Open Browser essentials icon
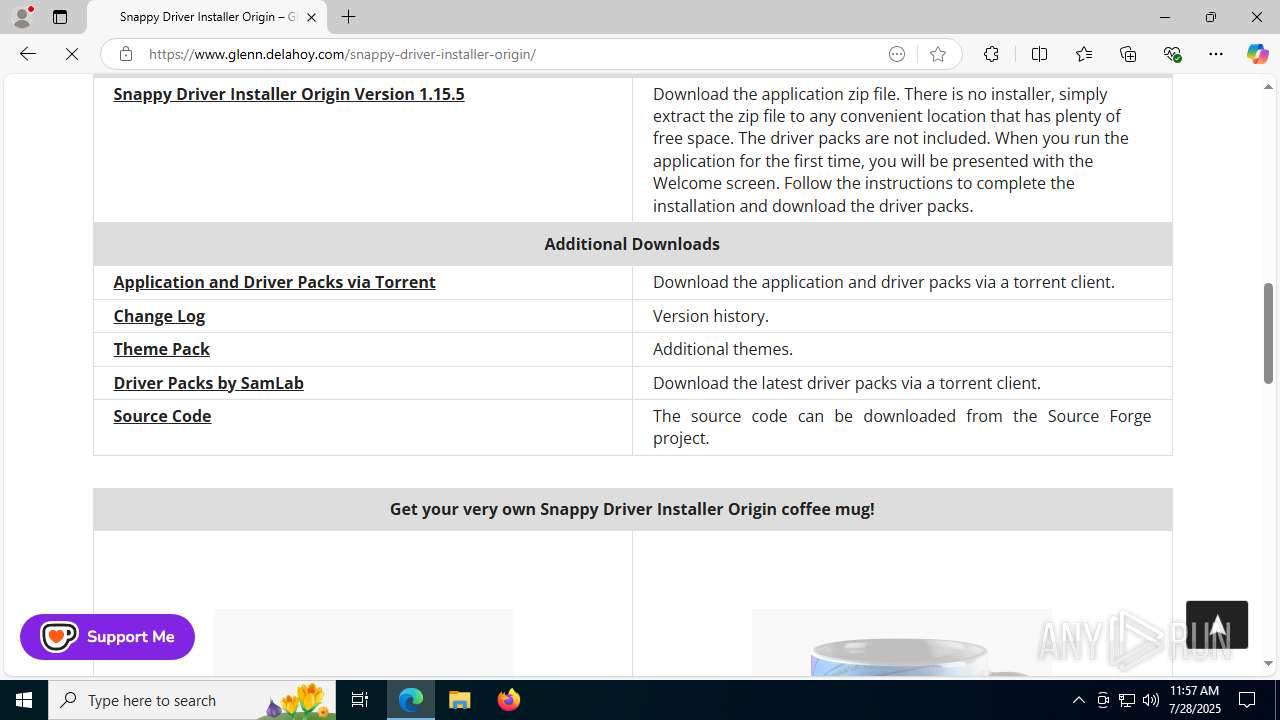 (1172, 54)
